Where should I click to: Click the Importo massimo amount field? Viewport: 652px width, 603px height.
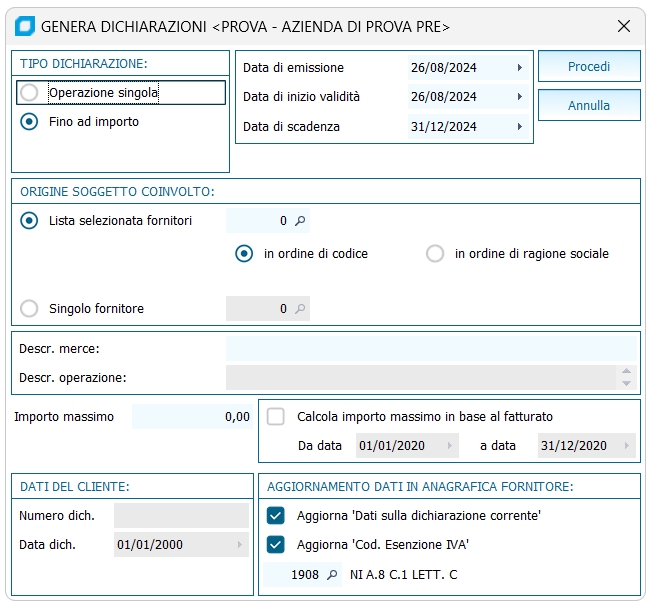(192, 416)
